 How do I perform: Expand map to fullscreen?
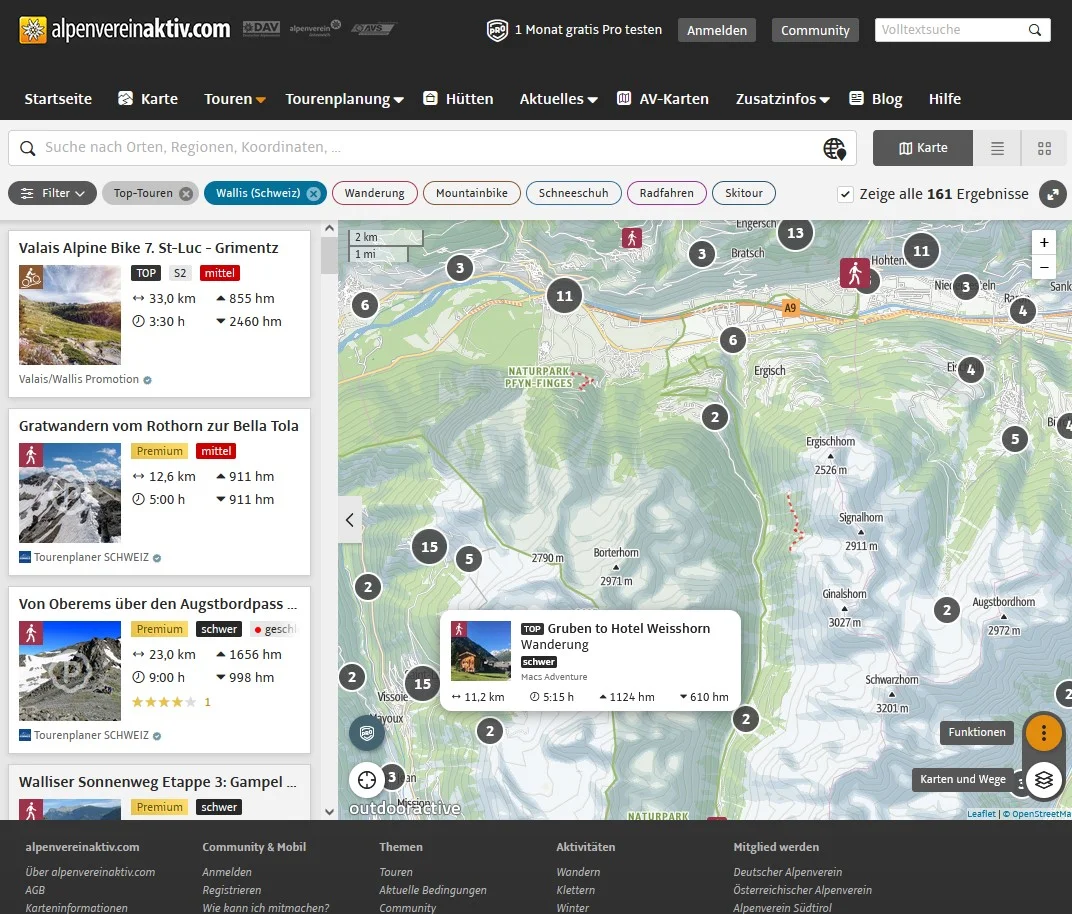1052,194
